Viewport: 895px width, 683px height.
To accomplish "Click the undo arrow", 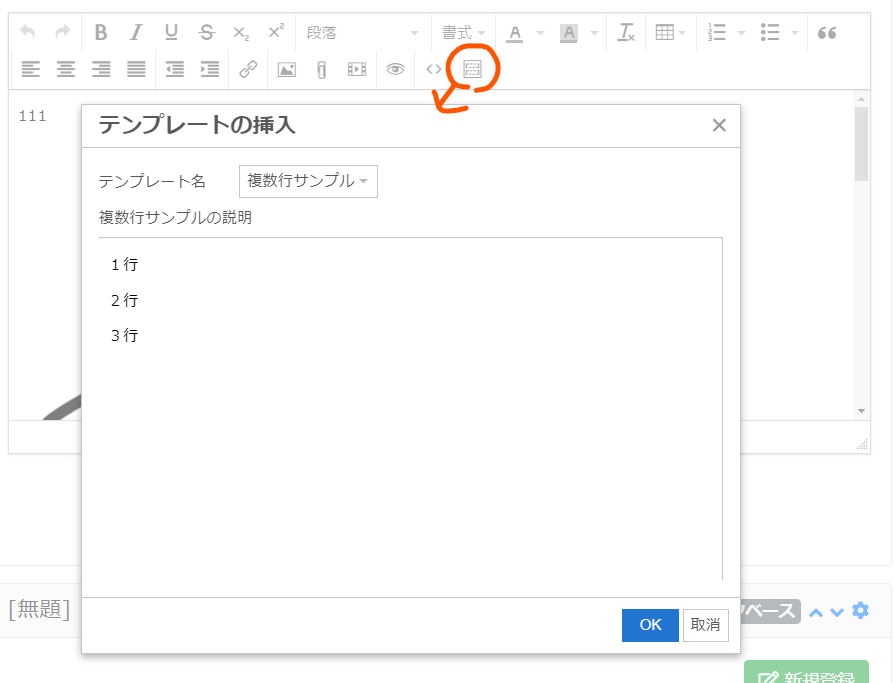I will (28, 32).
